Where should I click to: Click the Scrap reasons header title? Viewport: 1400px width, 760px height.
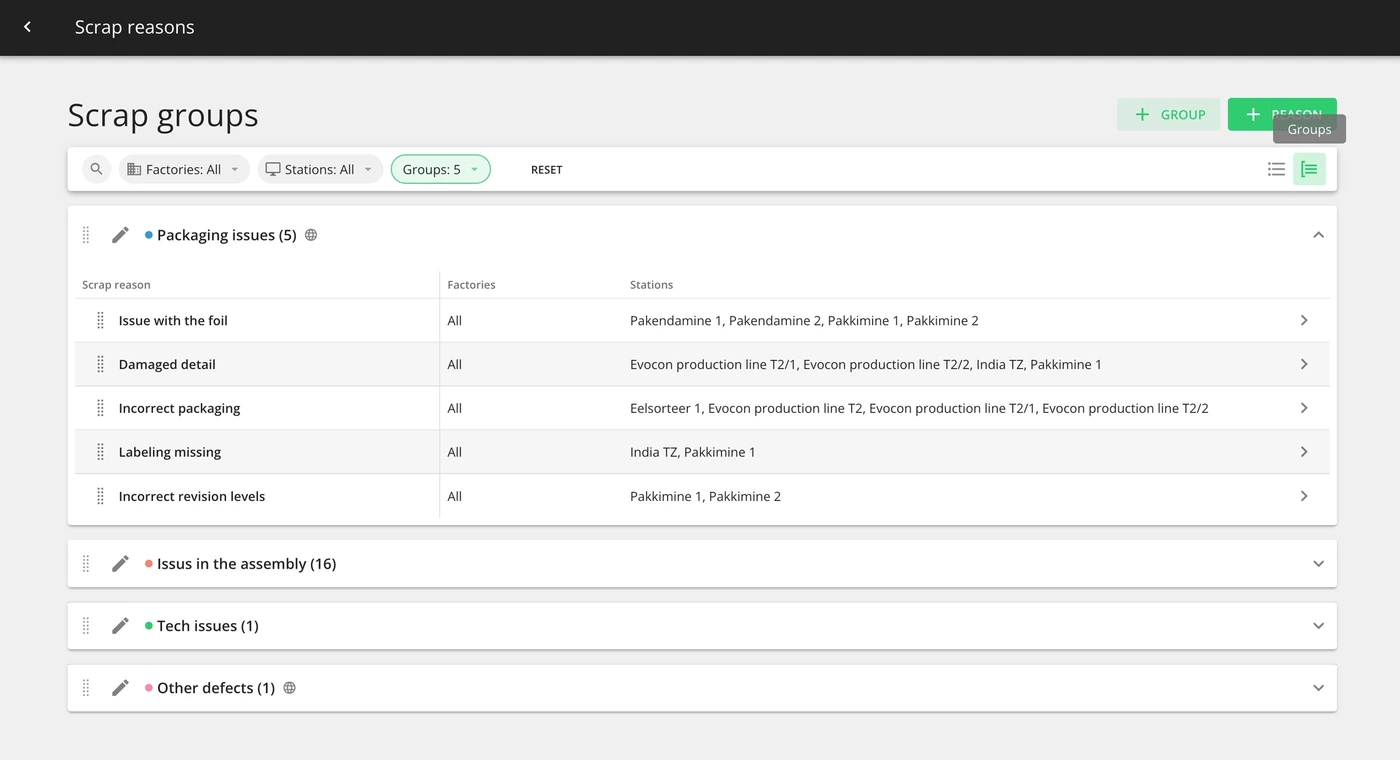(x=135, y=27)
